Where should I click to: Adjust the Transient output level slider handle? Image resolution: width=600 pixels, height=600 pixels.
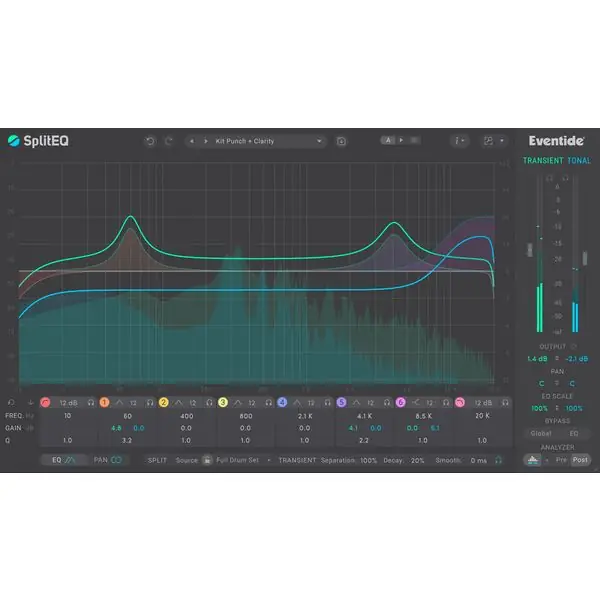[530, 249]
